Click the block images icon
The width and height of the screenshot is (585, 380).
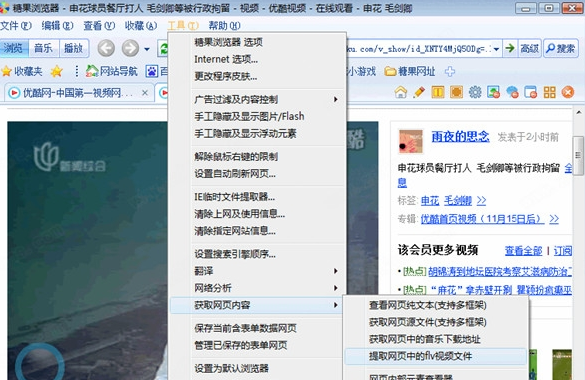494,92
